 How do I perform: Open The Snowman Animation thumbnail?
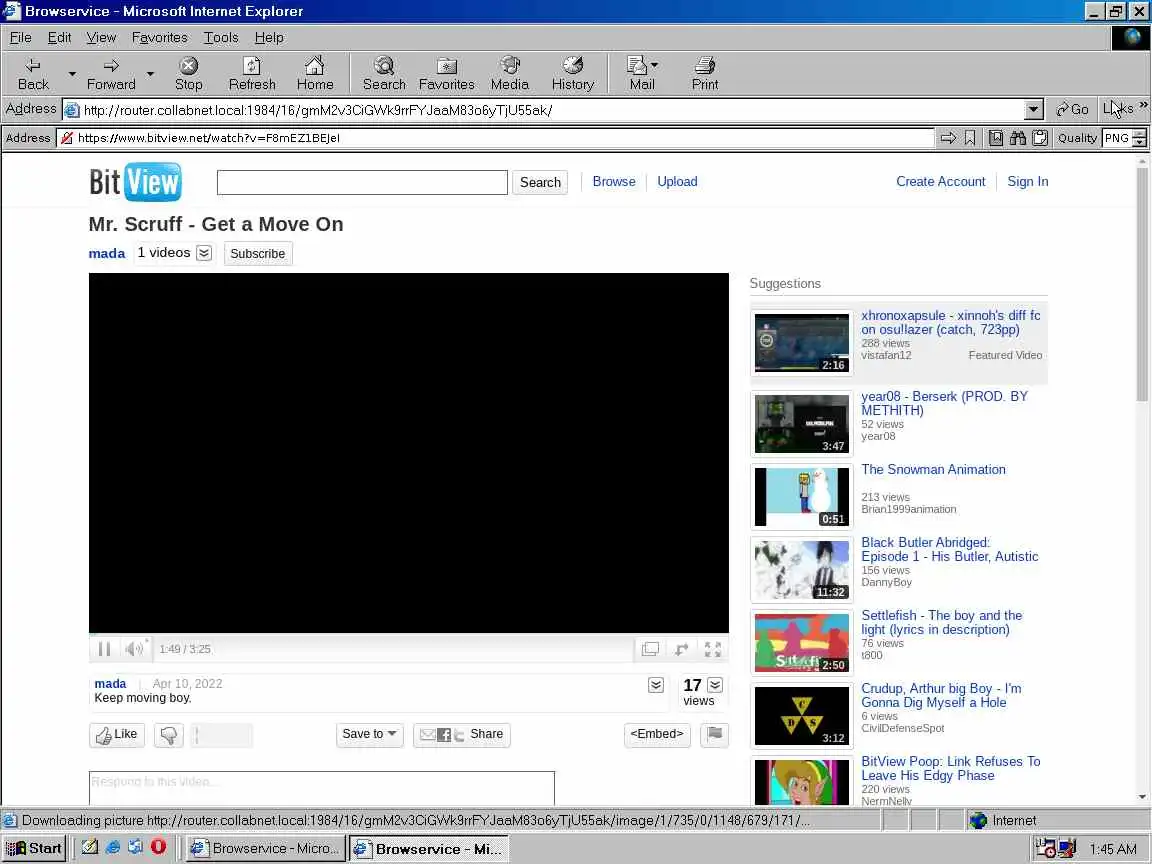(802, 497)
